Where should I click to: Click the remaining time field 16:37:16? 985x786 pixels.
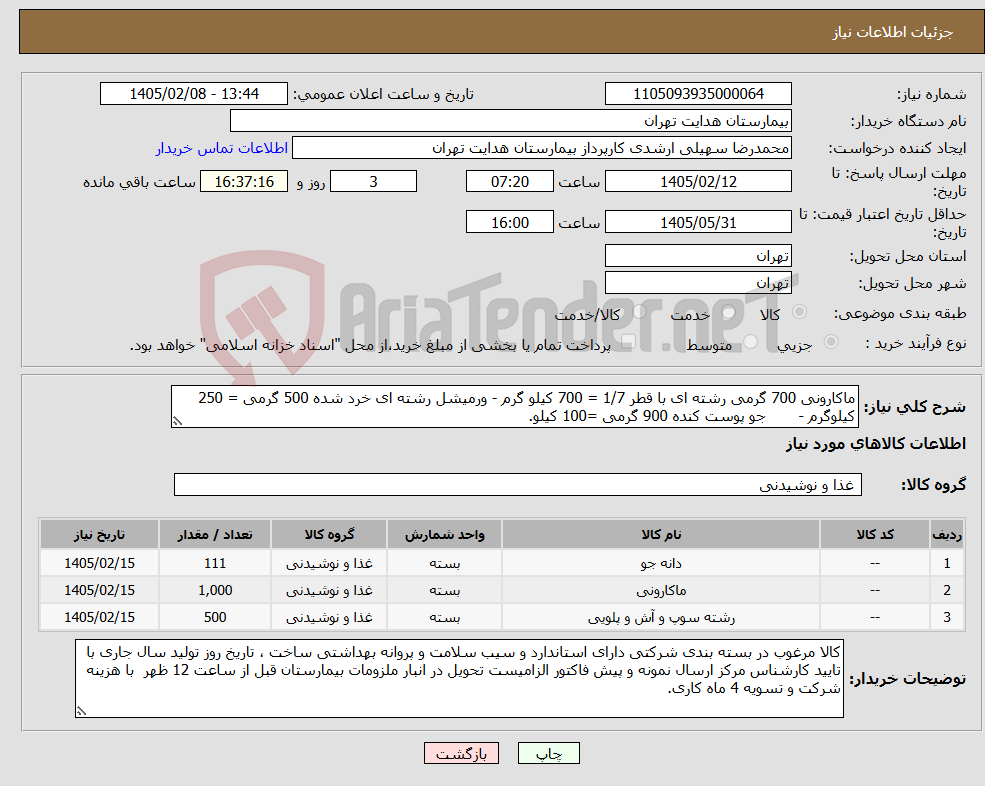point(244,182)
